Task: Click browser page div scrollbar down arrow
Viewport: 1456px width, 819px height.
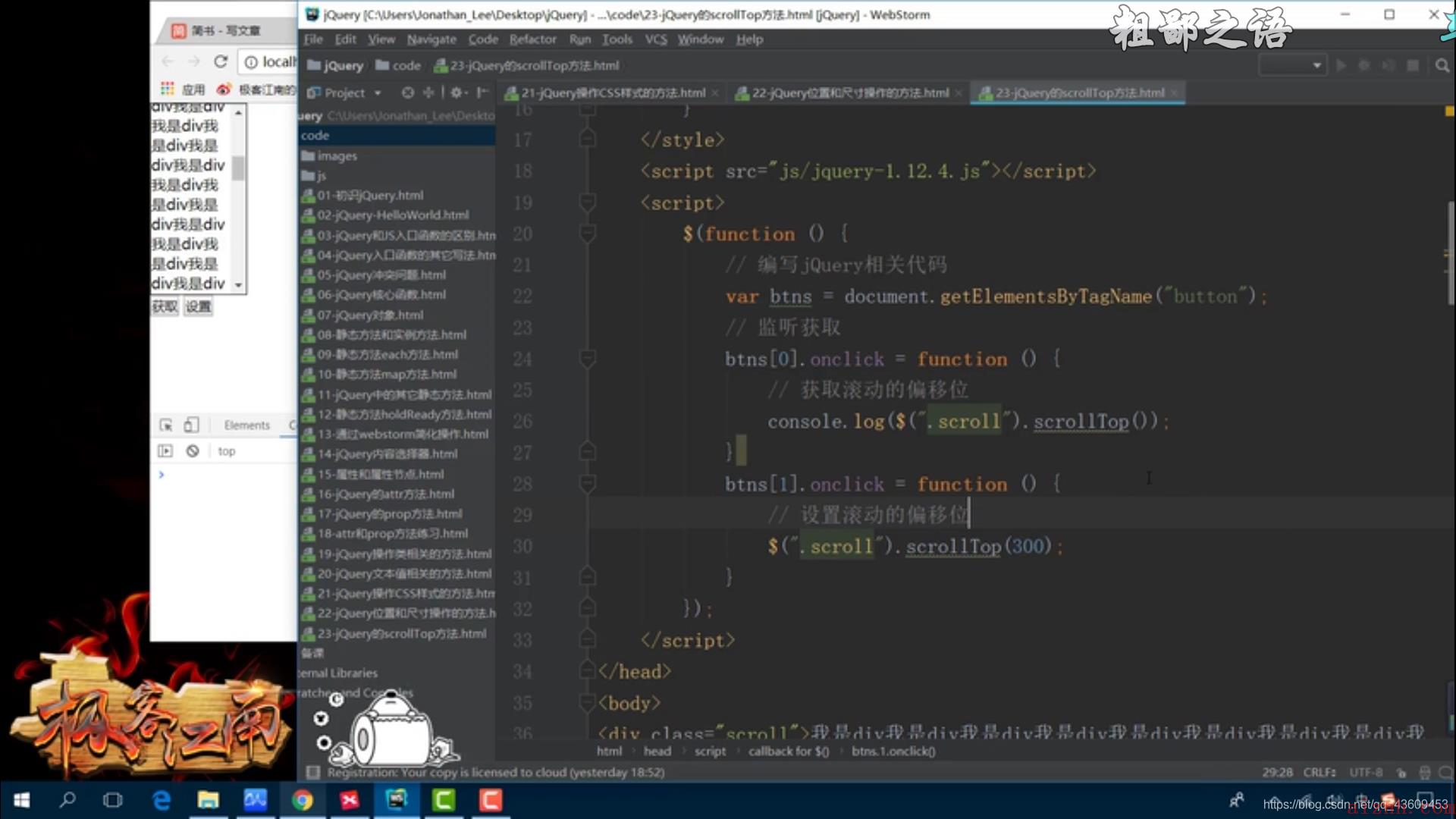Action: coord(239,285)
